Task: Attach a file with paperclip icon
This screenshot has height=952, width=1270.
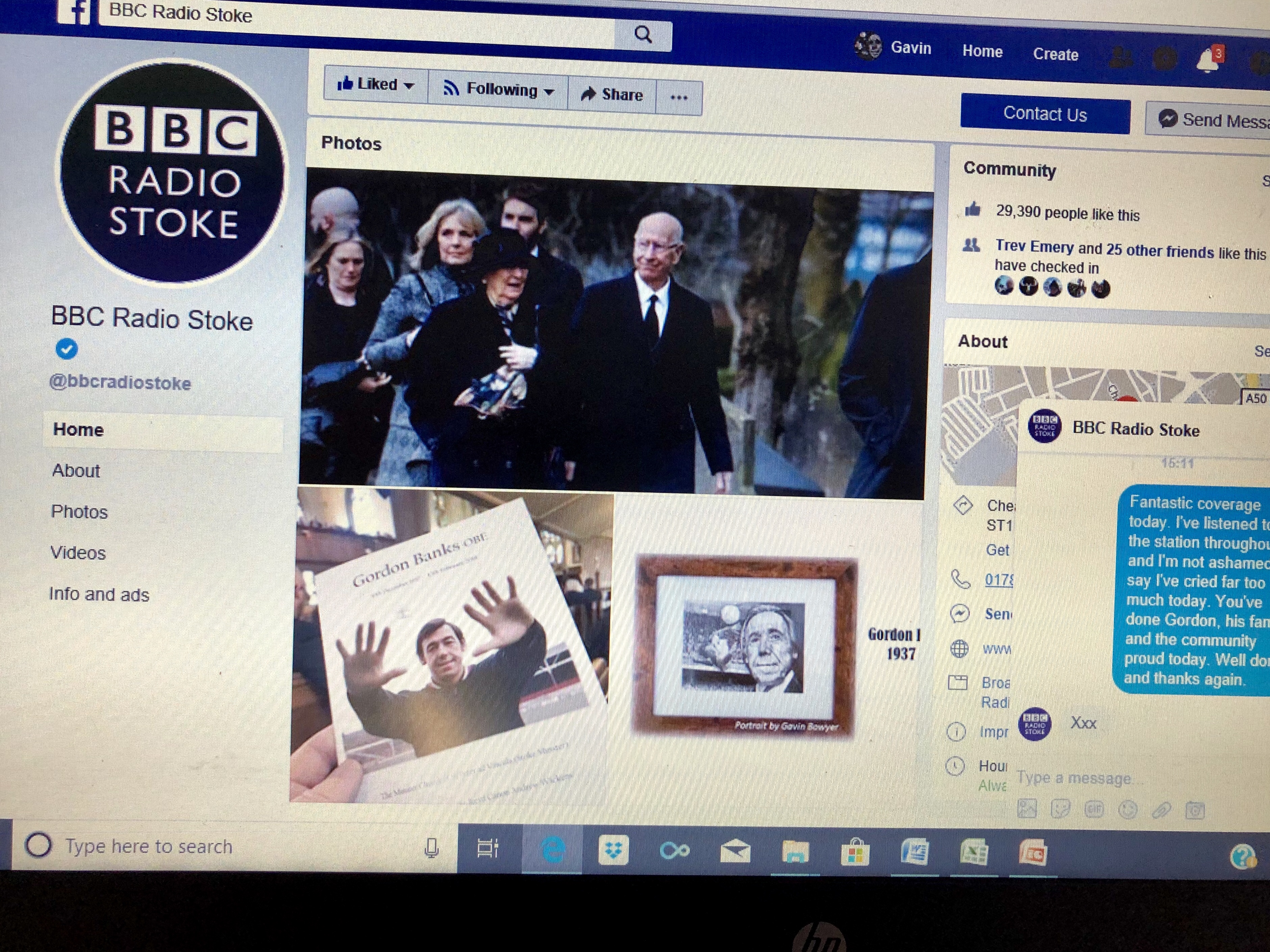Action: pos(1161,810)
